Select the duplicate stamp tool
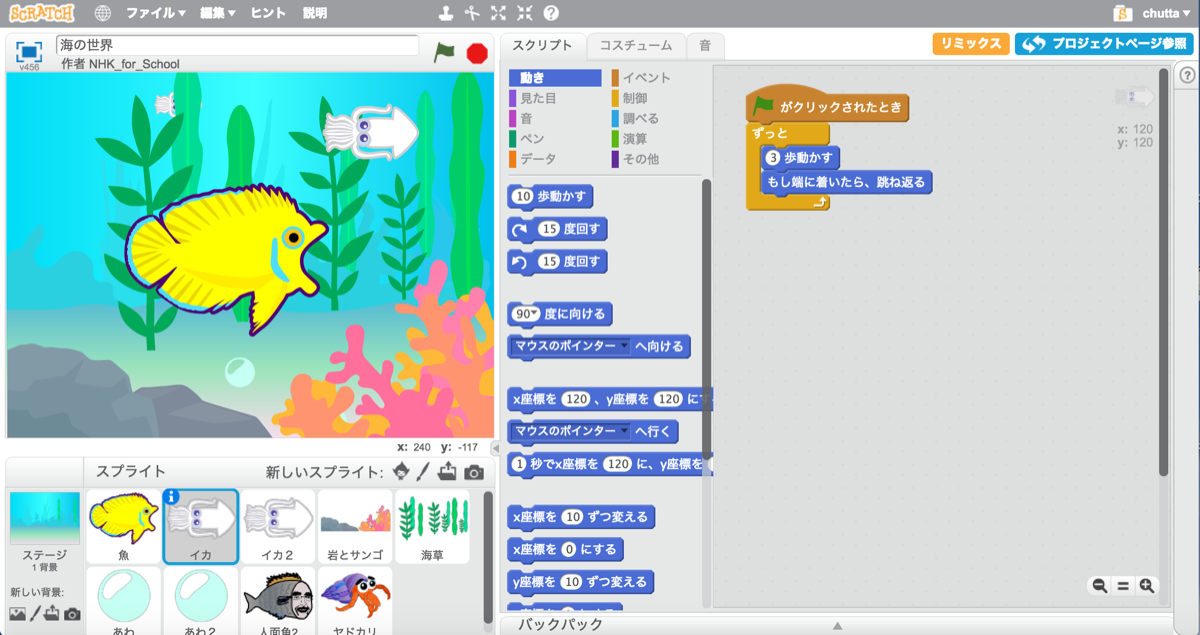This screenshot has width=1200, height=635. [446, 14]
